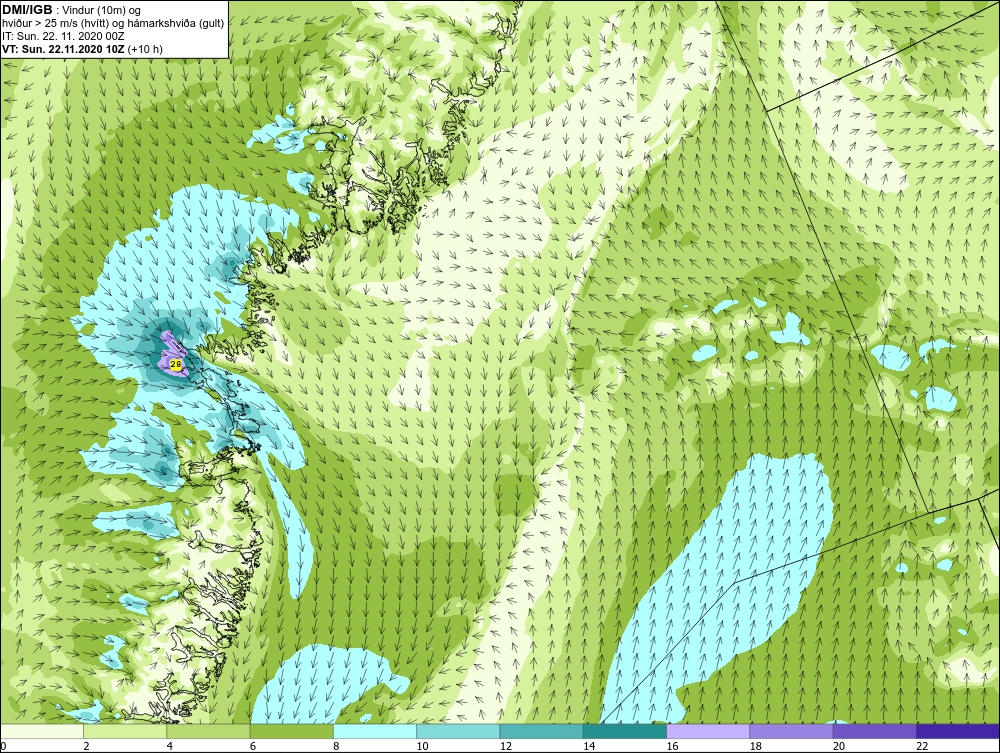Click the 10-12 m/s turquoise legend swatch

(458, 731)
